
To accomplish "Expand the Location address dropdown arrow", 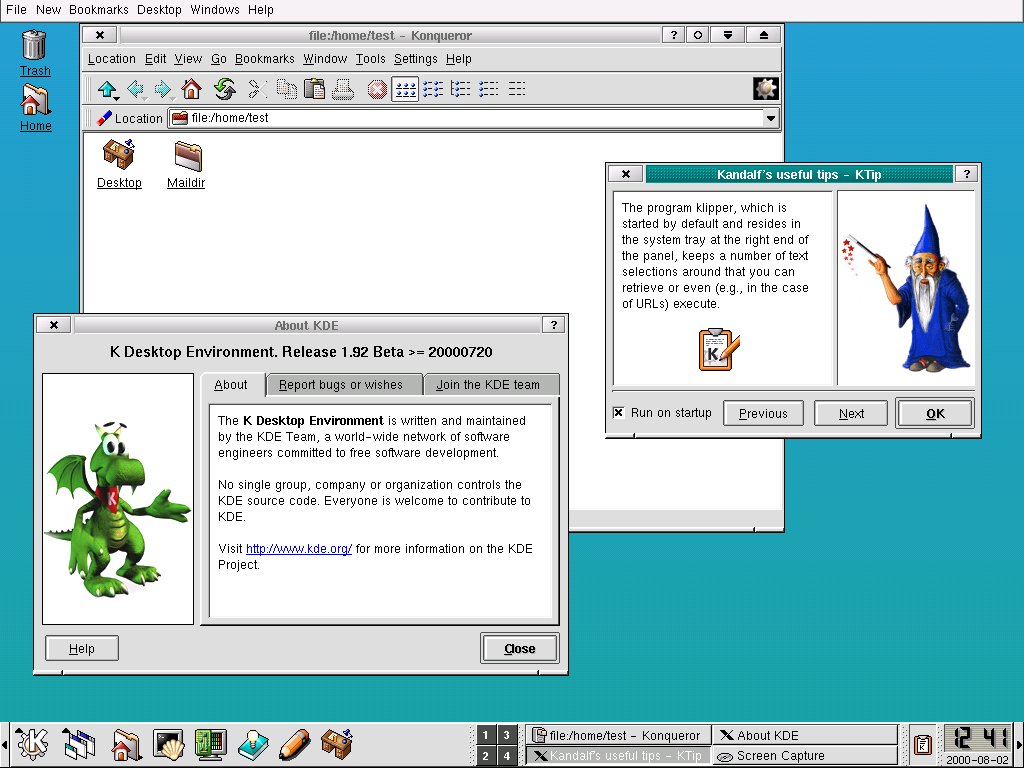I will (771, 118).
